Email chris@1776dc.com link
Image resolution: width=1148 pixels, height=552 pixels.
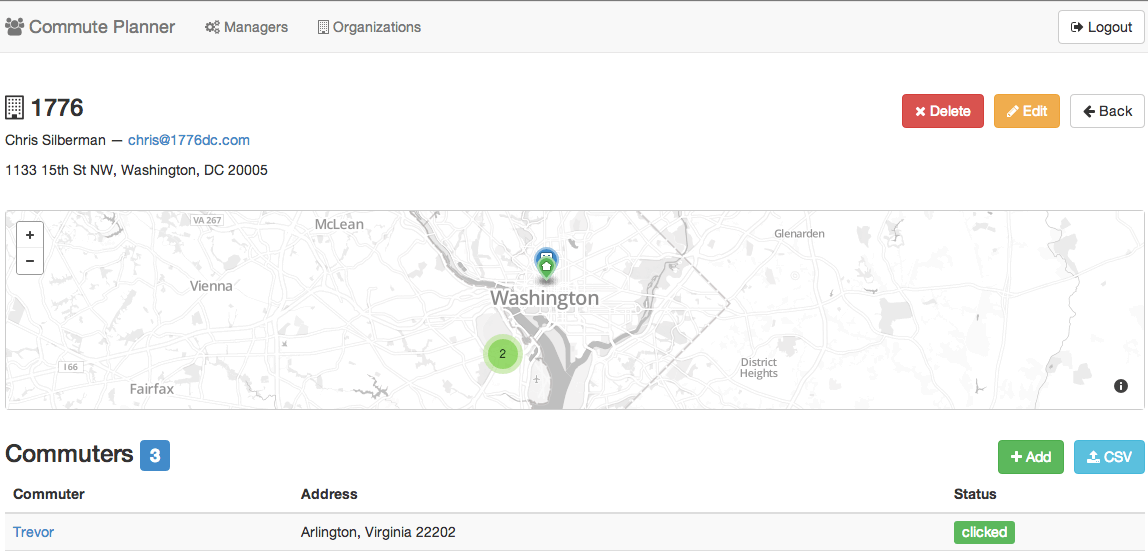(189, 140)
